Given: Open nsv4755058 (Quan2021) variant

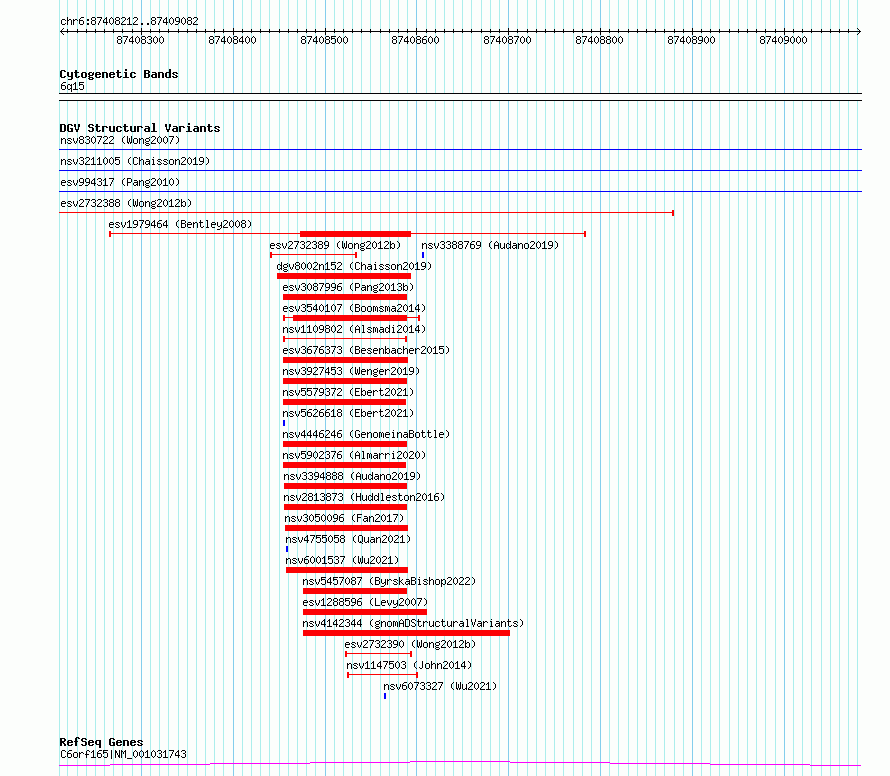Looking at the screenshot, I should coord(348,539).
